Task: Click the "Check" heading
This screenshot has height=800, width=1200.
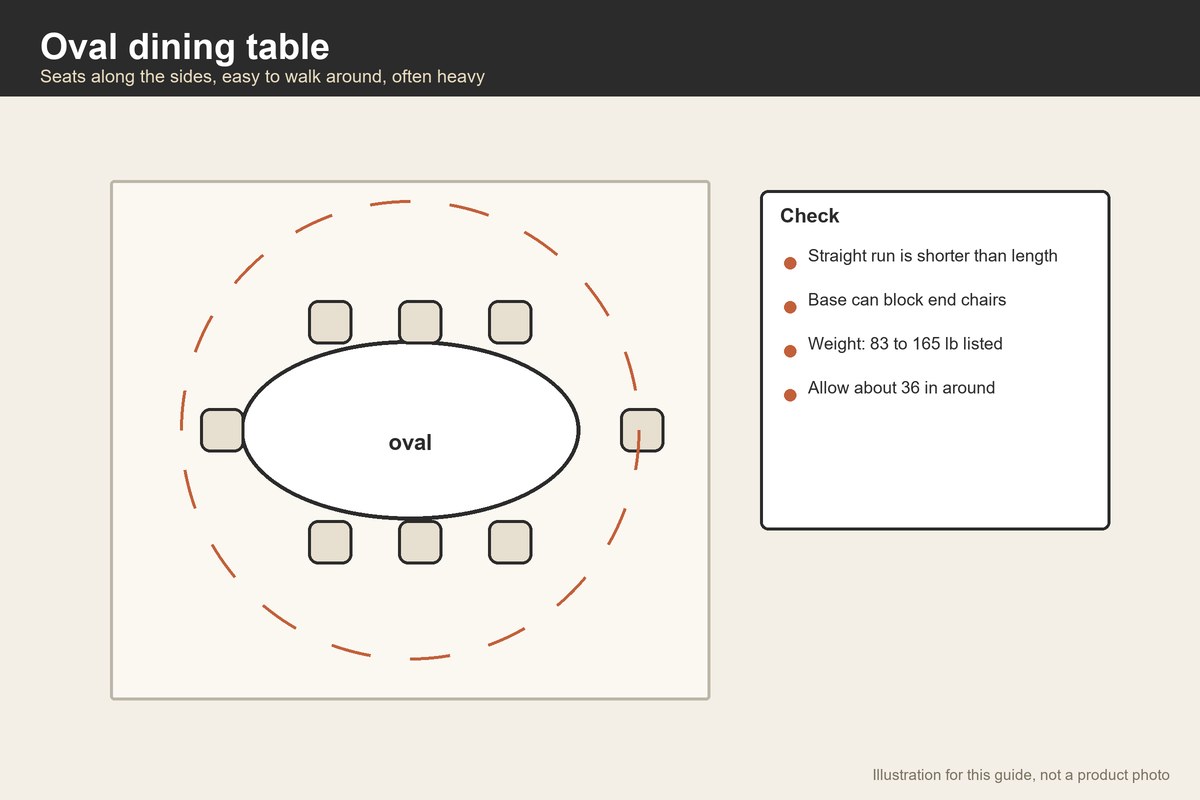Action: 810,216
